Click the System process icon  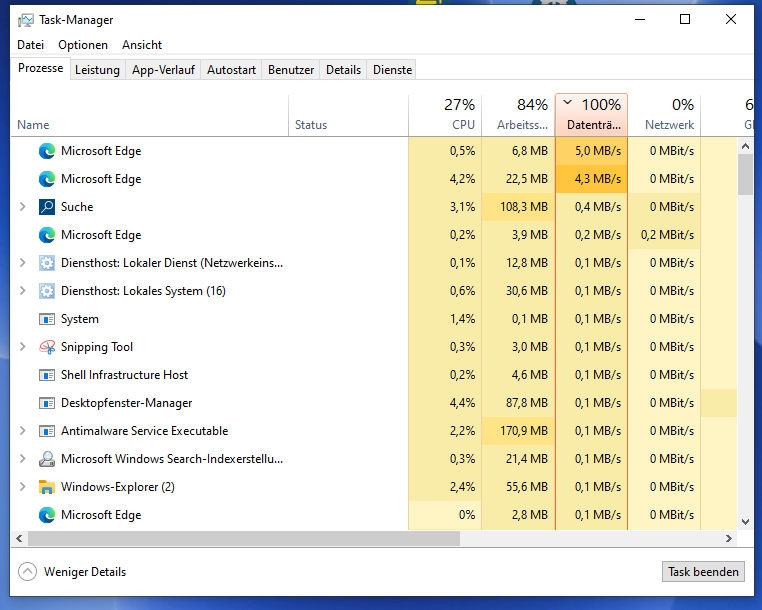click(x=47, y=319)
